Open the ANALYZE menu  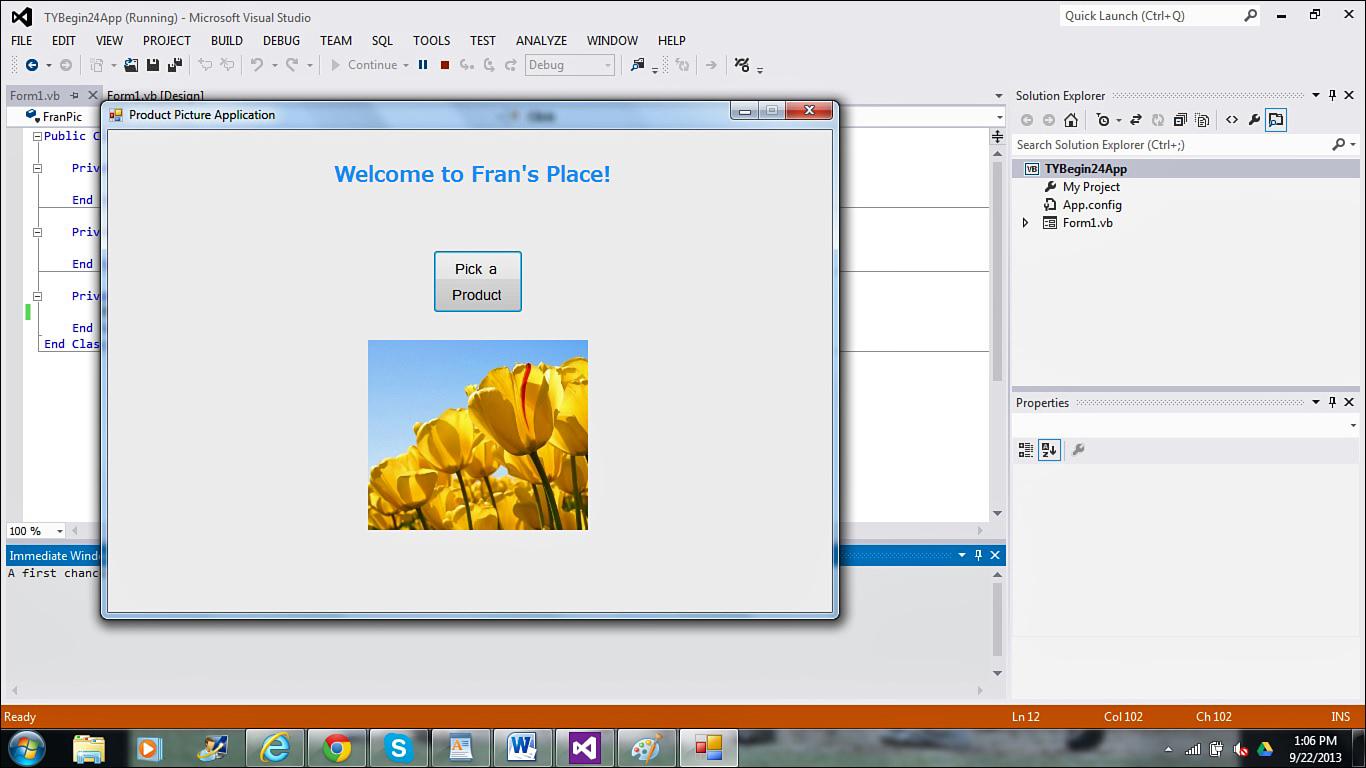point(541,41)
